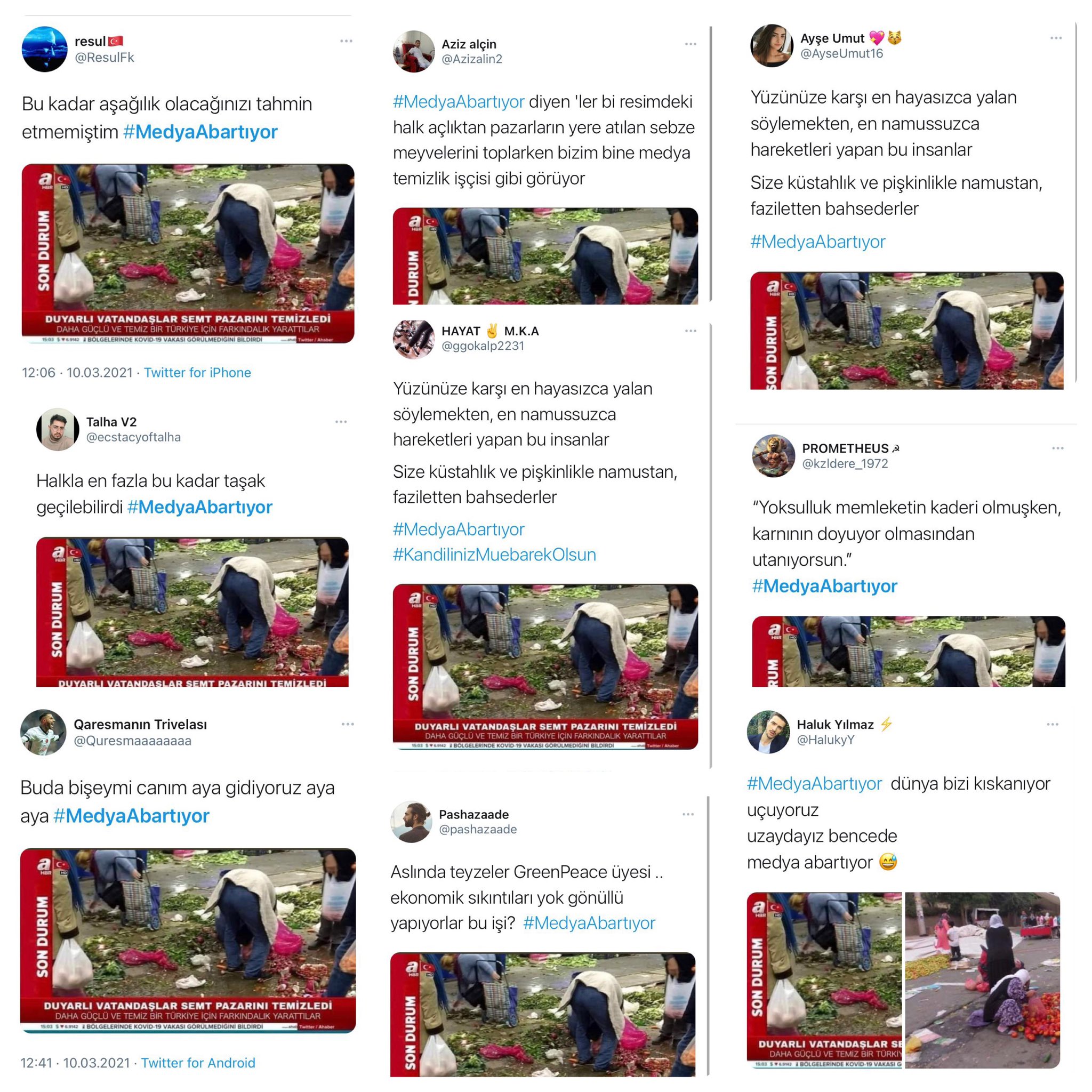Open more options on Talha V2's tweet
This screenshot has width=1092, height=1092.
point(341,422)
